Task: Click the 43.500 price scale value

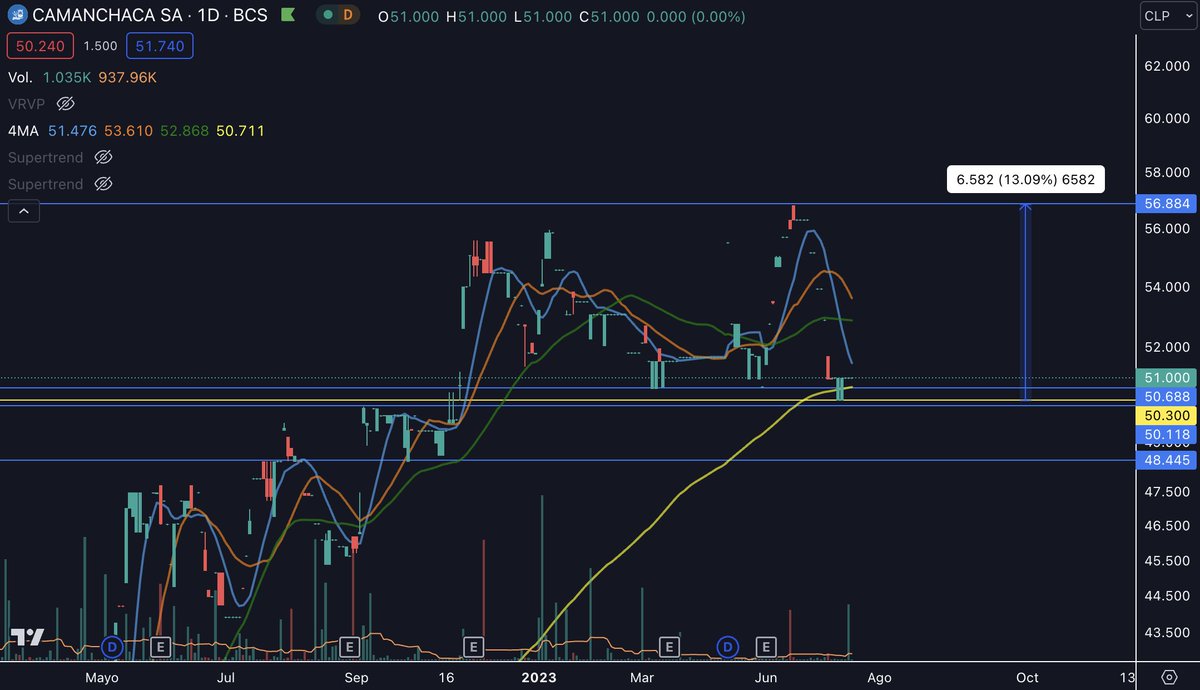Action: (x=1166, y=633)
